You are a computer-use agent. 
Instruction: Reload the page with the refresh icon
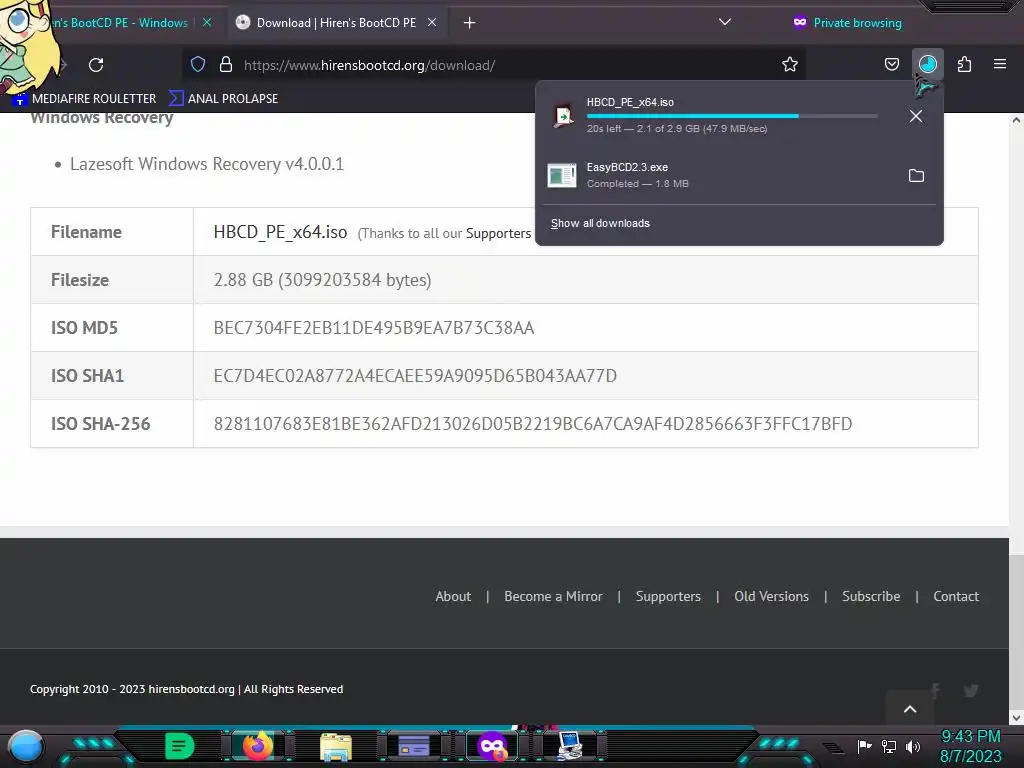point(96,65)
